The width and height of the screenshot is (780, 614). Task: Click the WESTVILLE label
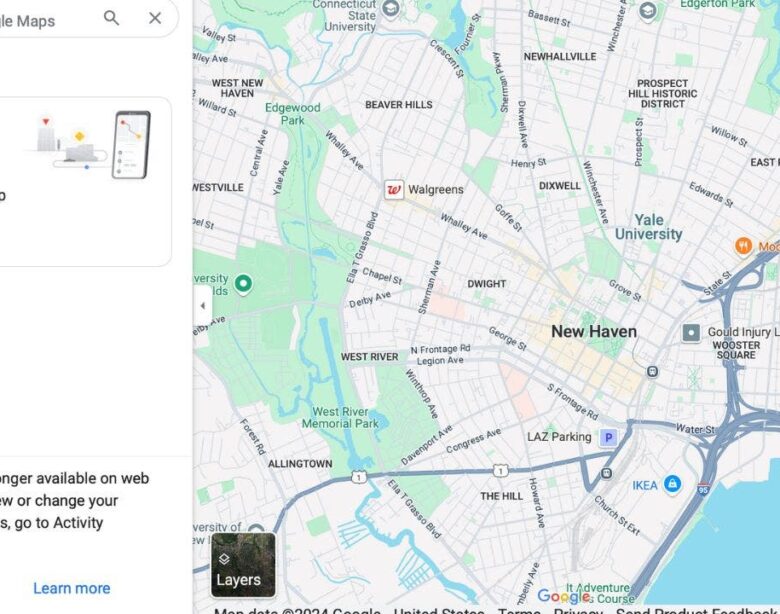pos(219,188)
